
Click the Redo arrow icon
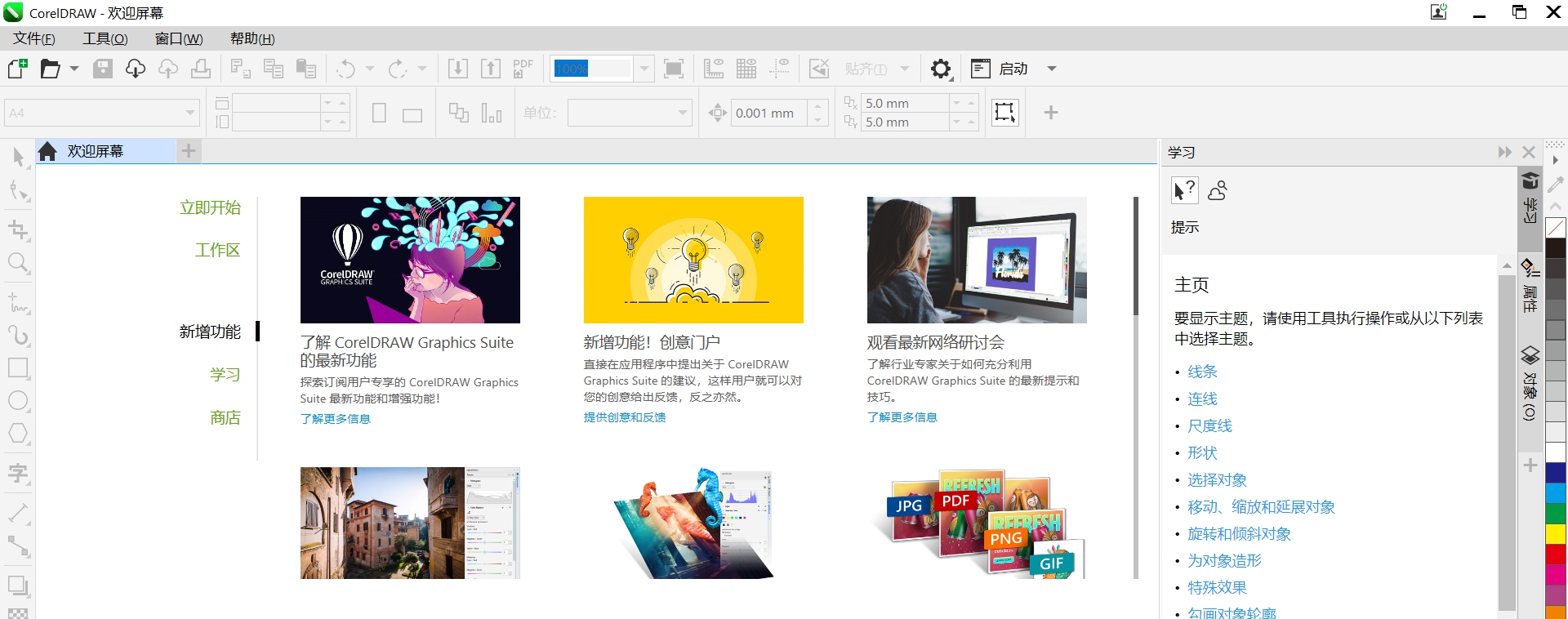pos(398,69)
